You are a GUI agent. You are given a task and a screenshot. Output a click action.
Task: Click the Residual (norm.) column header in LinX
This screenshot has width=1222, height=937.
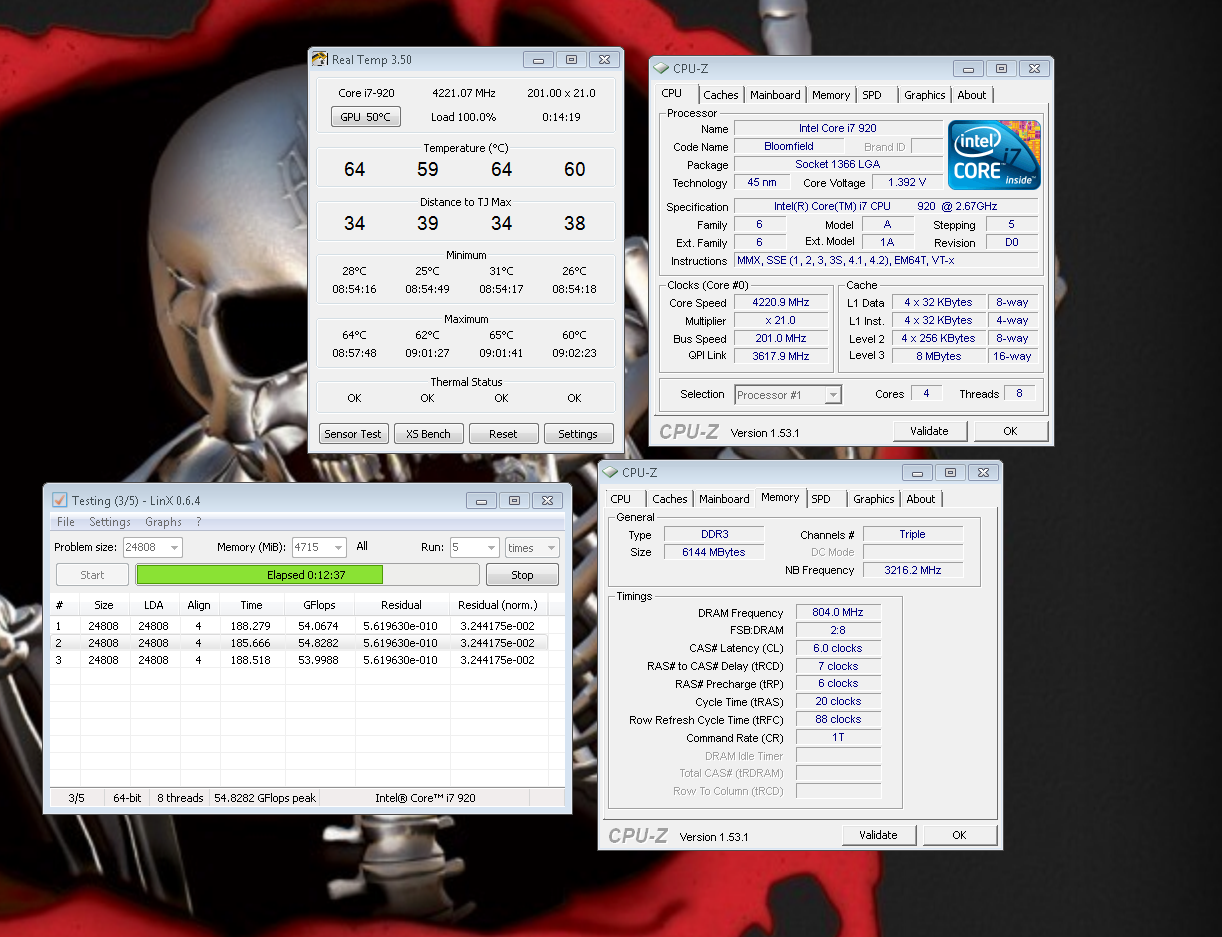coord(498,605)
